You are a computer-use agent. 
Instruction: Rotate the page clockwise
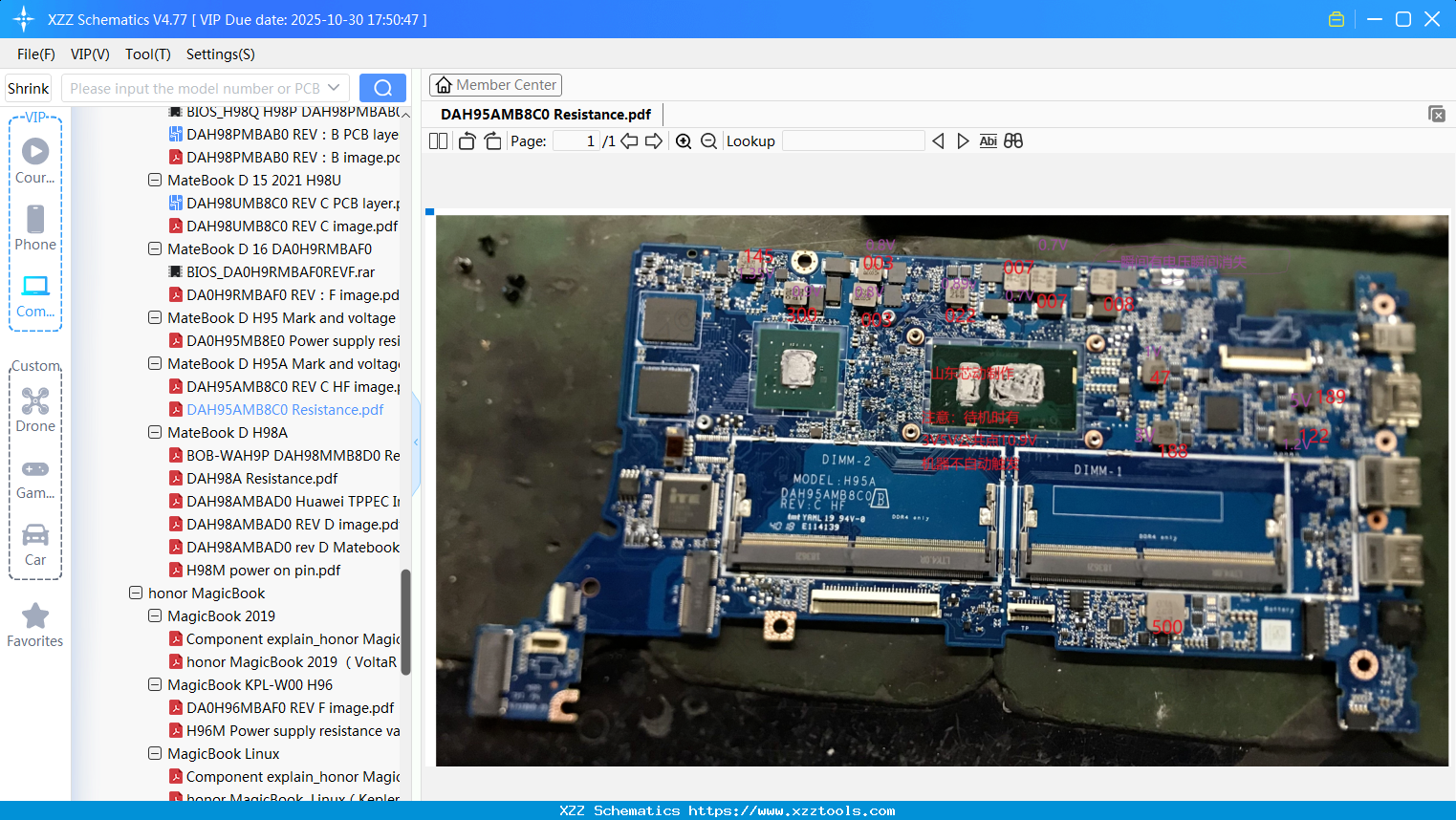click(492, 141)
